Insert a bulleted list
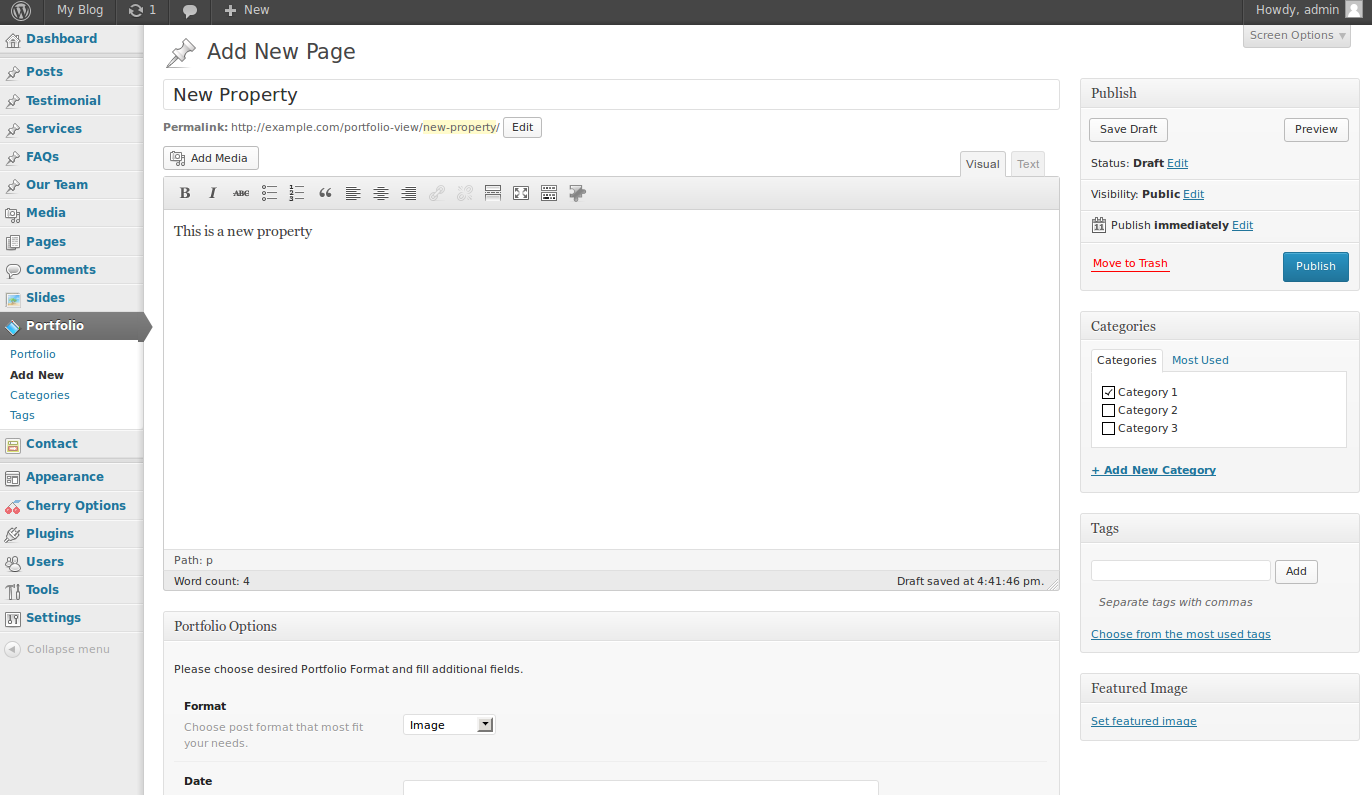The height and width of the screenshot is (795, 1372). (x=269, y=193)
